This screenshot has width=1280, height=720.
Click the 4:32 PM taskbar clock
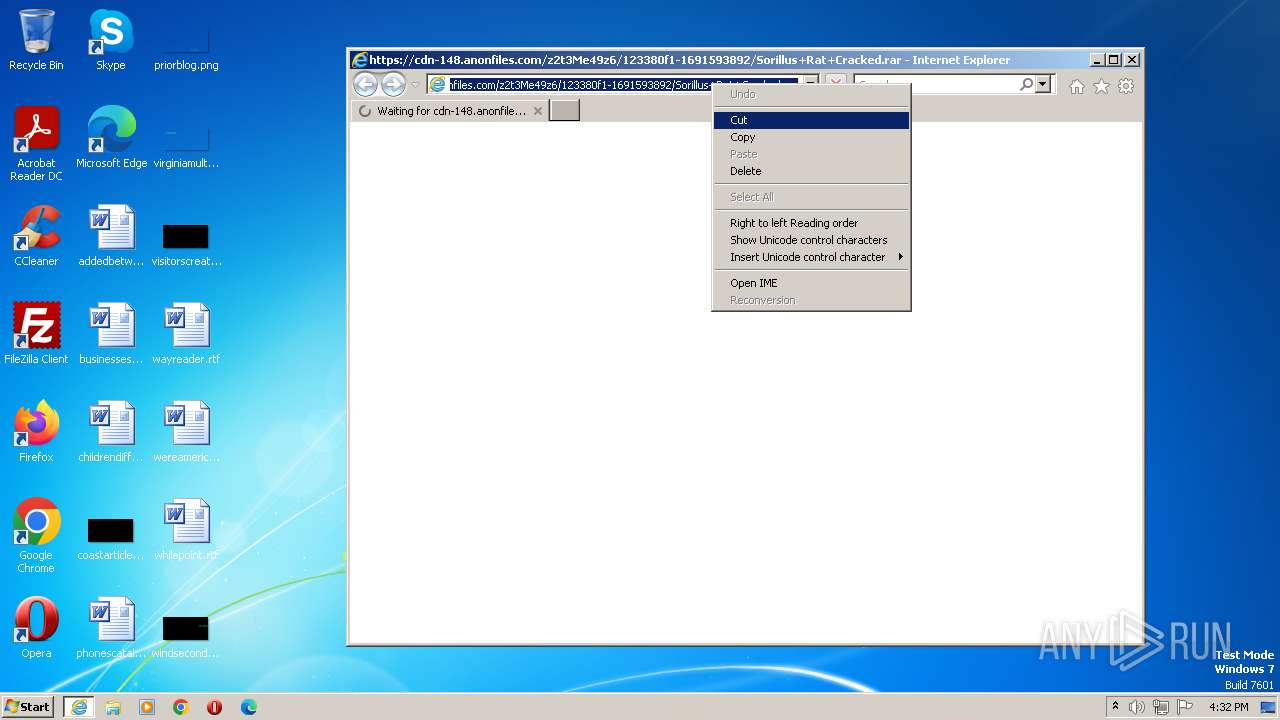[1228, 707]
